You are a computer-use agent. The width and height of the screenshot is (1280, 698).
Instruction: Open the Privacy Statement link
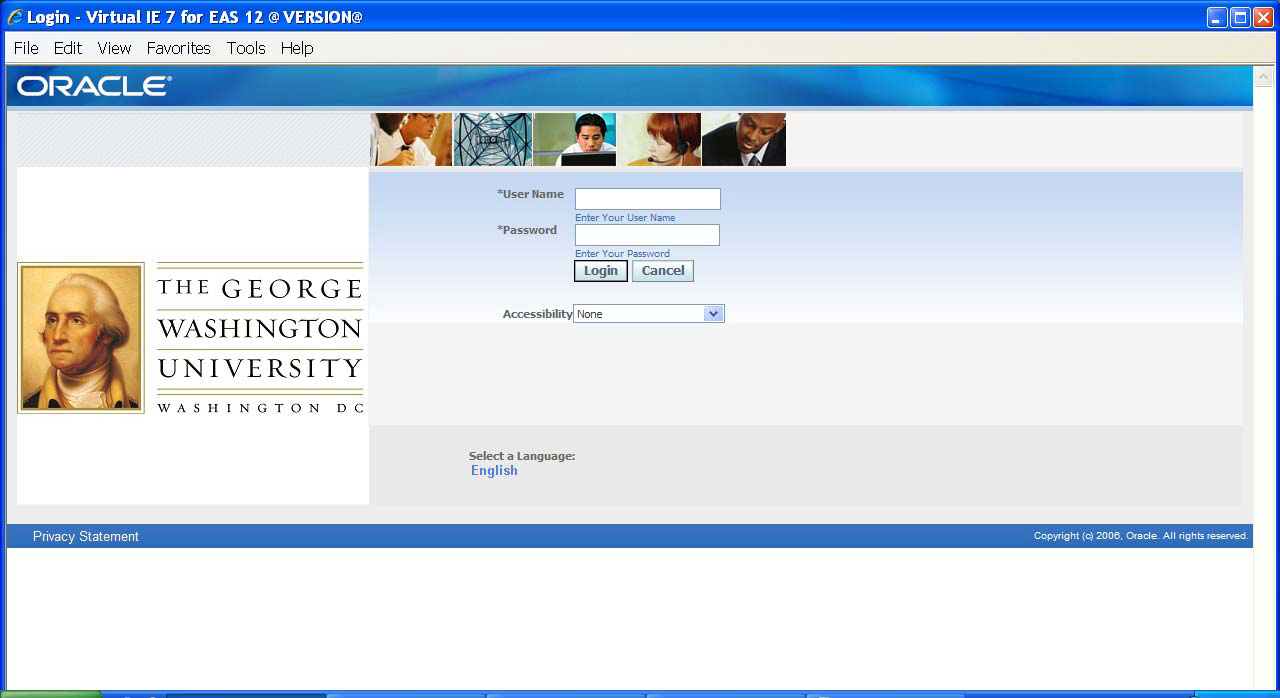click(x=85, y=536)
